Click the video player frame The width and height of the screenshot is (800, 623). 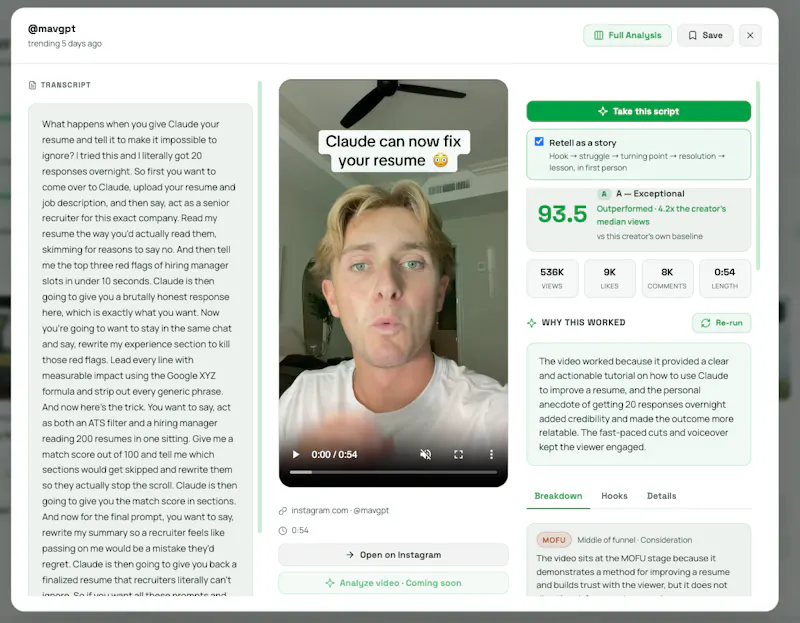pyautogui.click(x=393, y=283)
